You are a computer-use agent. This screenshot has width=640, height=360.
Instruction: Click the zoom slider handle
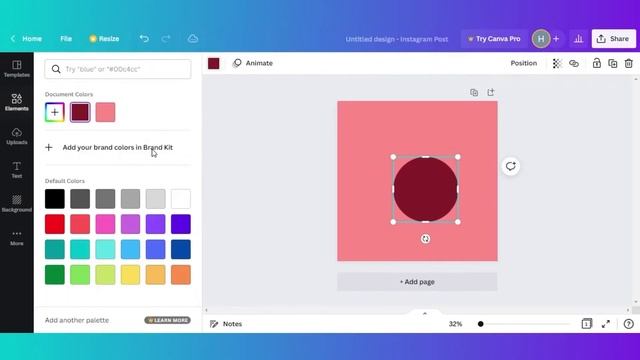tap(480, 324)
